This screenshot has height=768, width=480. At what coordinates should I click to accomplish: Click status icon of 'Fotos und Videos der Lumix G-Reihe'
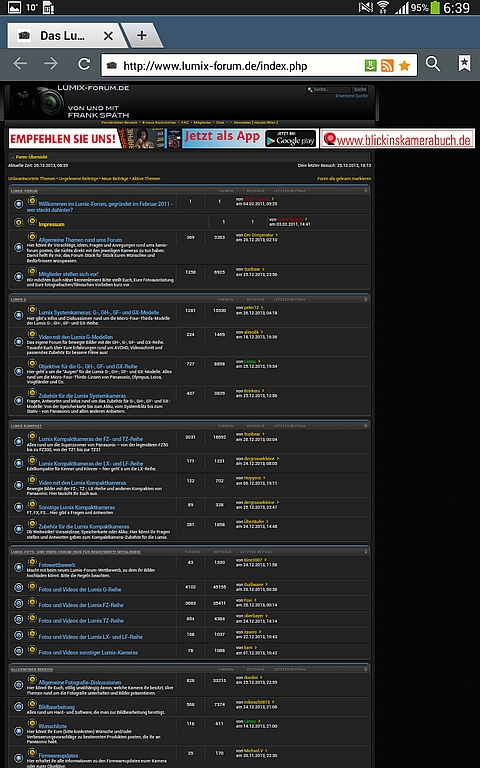(x=19, y=587)
